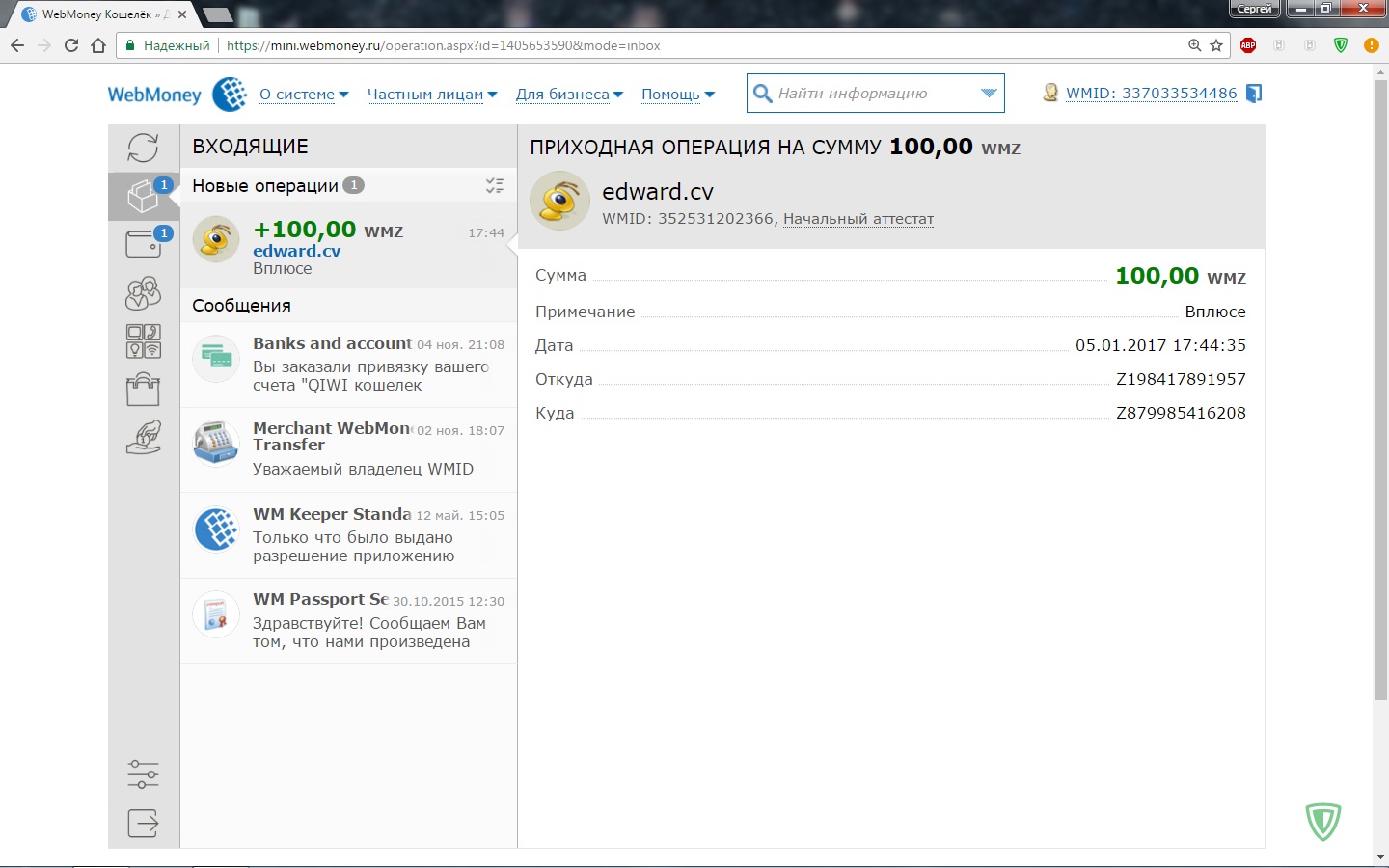Click the refresh icon in the sidebar
Image resolution: width=1389 pixels, height=868 pixels.
[143, 148]
